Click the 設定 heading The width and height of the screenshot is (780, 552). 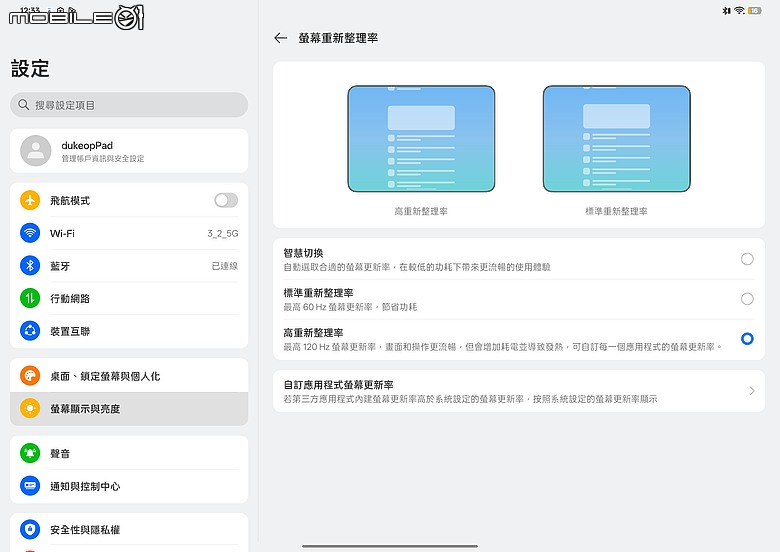click(30, 68)
